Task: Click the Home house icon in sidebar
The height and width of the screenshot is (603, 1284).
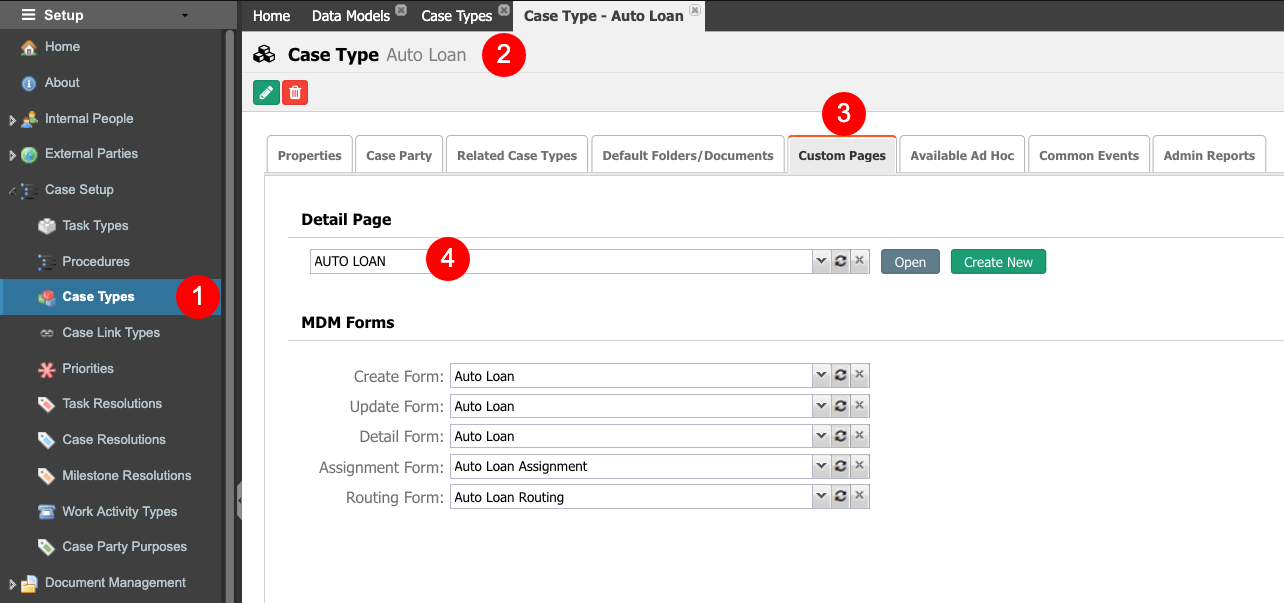Action: pos(29,47)
